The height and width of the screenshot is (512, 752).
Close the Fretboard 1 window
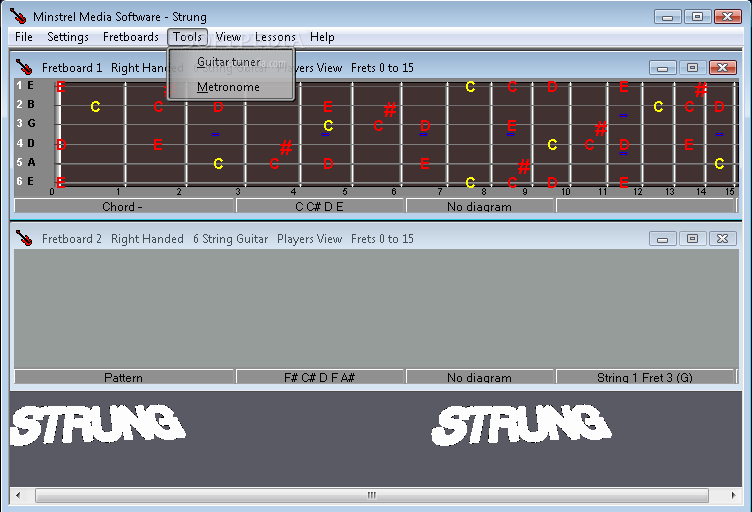(x=722, y=68)
